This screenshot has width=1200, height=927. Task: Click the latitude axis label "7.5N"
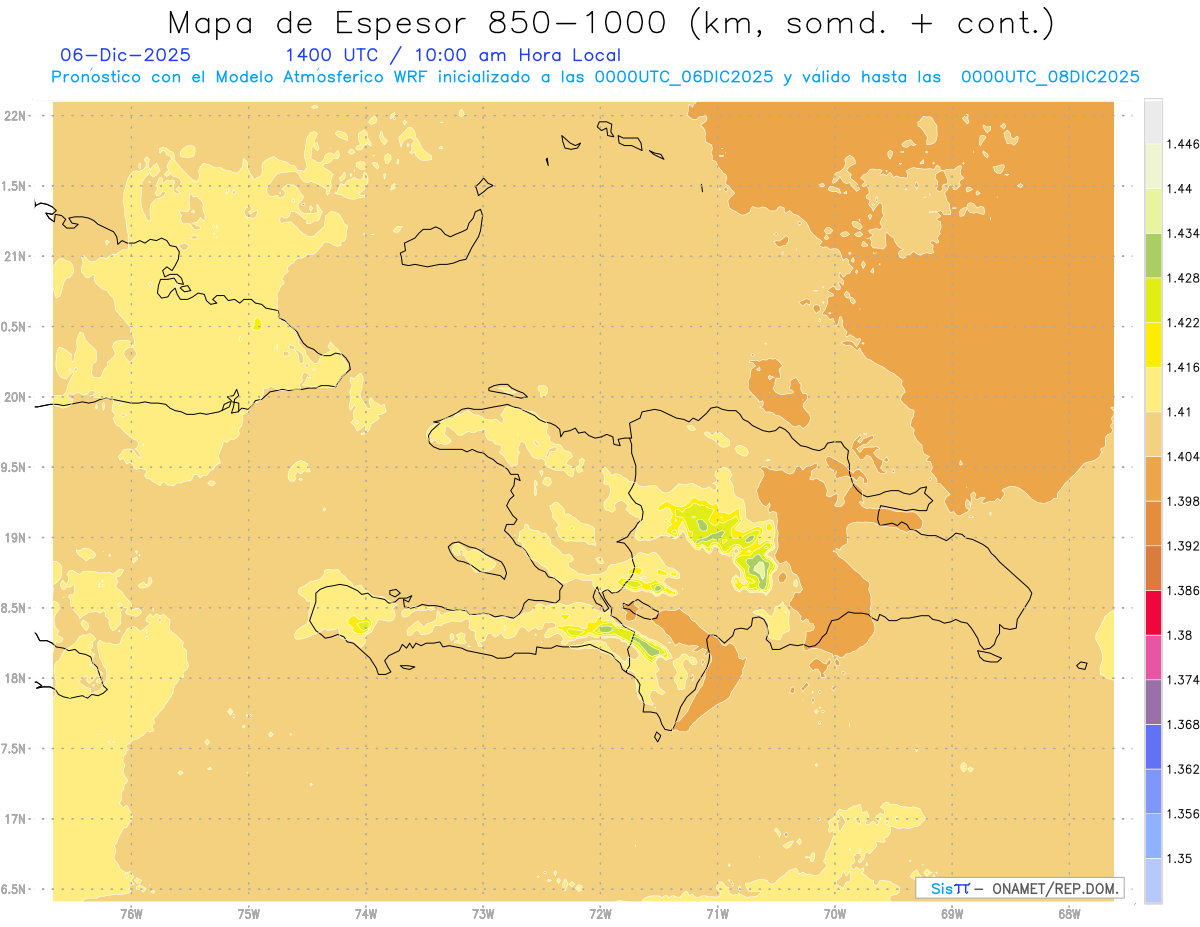pyautogui.click(x=15, y=750)
